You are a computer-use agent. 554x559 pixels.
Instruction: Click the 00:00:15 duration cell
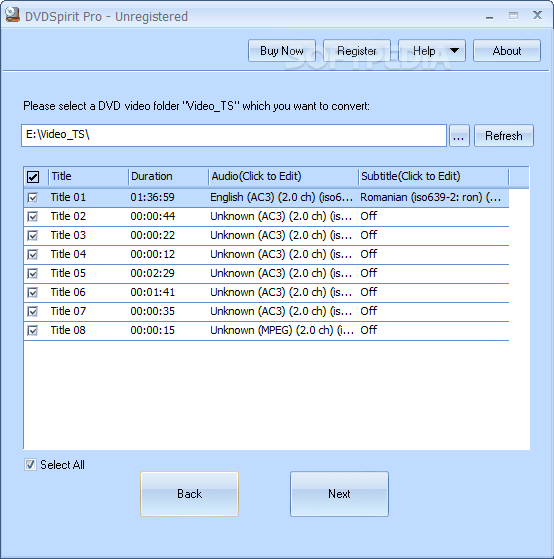point(153,330)
